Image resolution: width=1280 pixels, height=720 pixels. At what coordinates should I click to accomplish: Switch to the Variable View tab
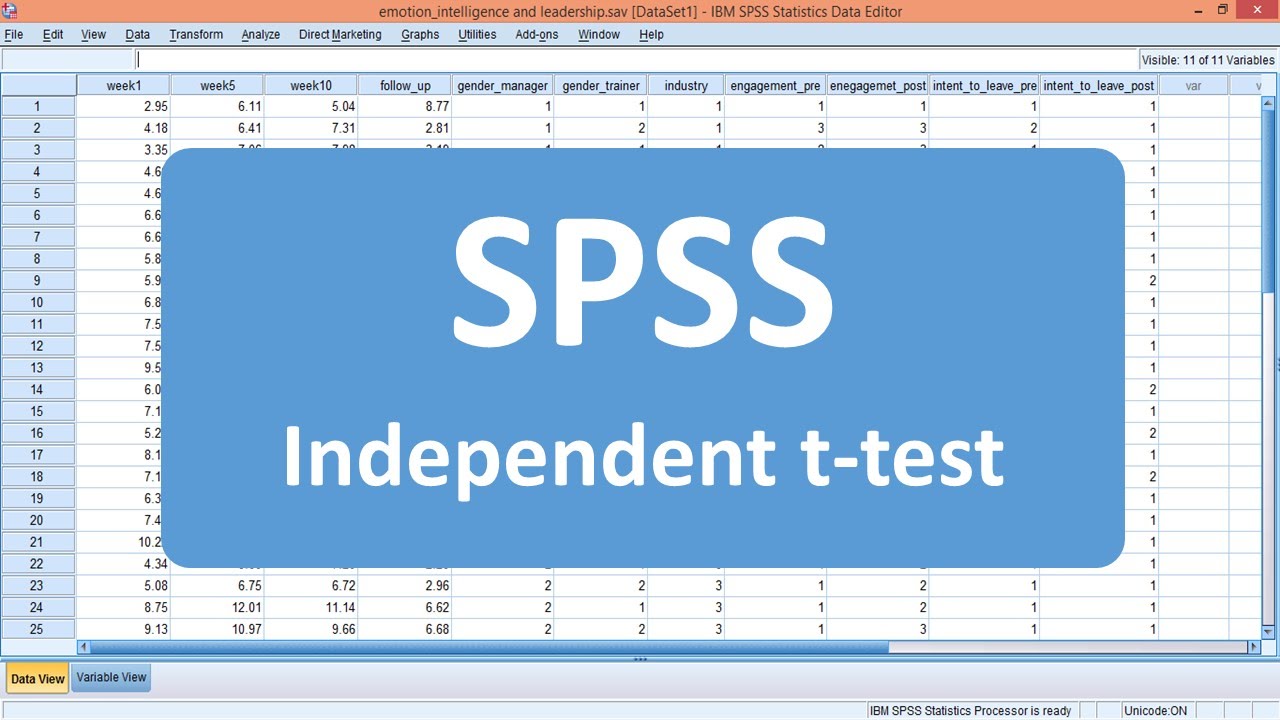(x=112, y=677)
